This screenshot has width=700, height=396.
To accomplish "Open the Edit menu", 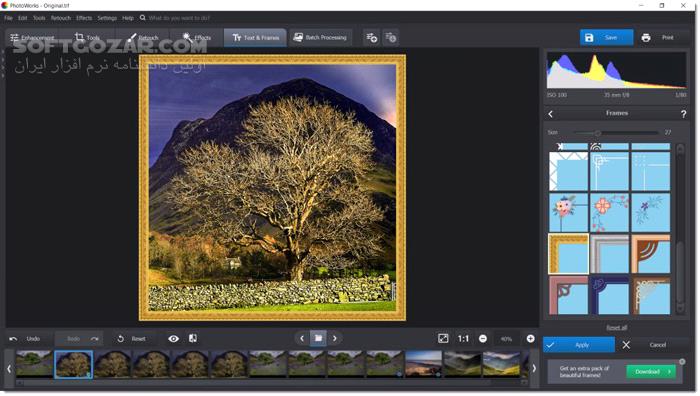I will click(22, 18).
